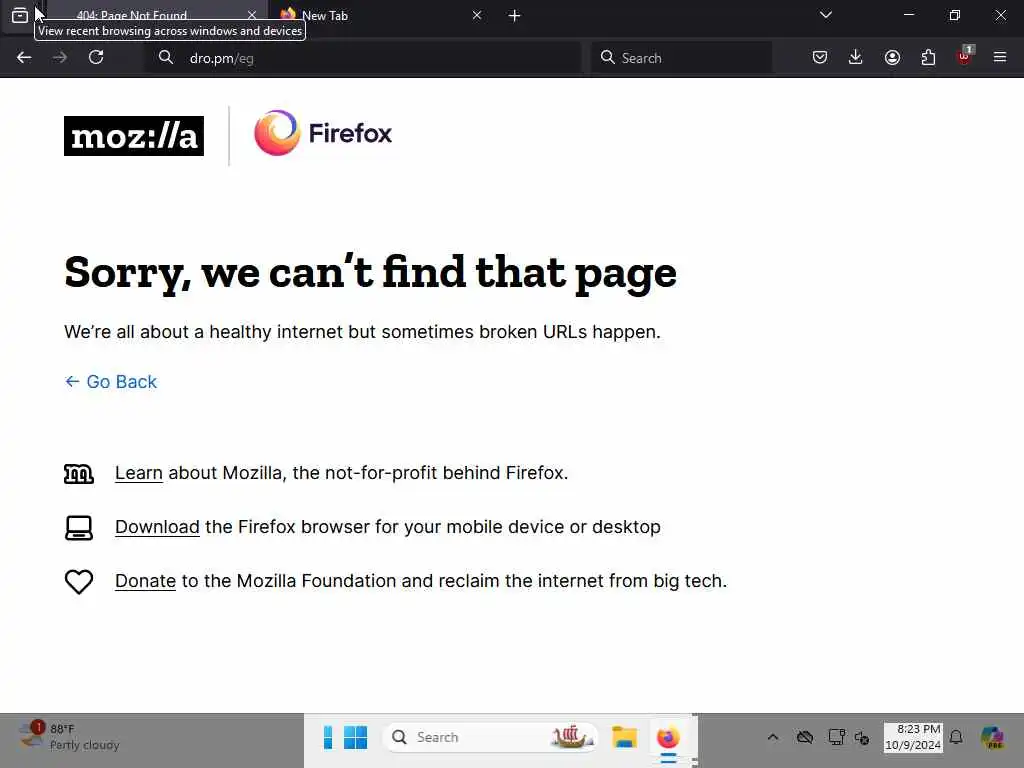Click the uBlock Origin extension icon
Viewport: 1024px width, 768px height.
point(965,56)
